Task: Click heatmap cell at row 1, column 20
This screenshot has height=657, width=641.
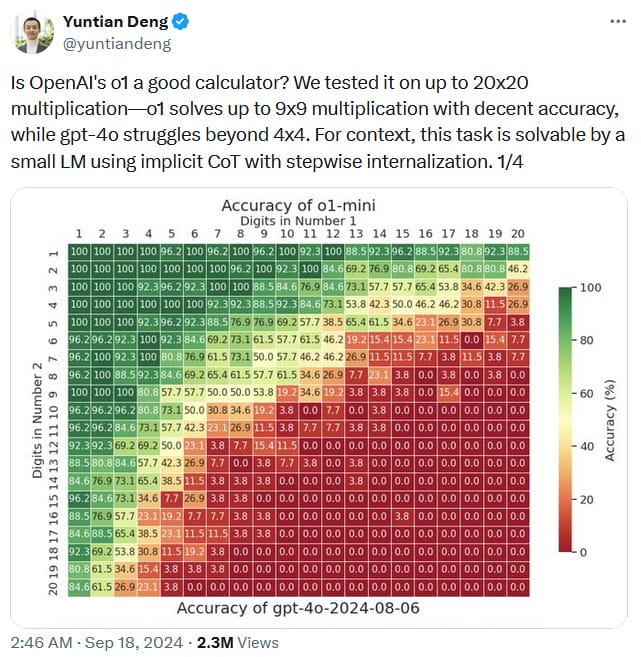Action: (517, 252)
